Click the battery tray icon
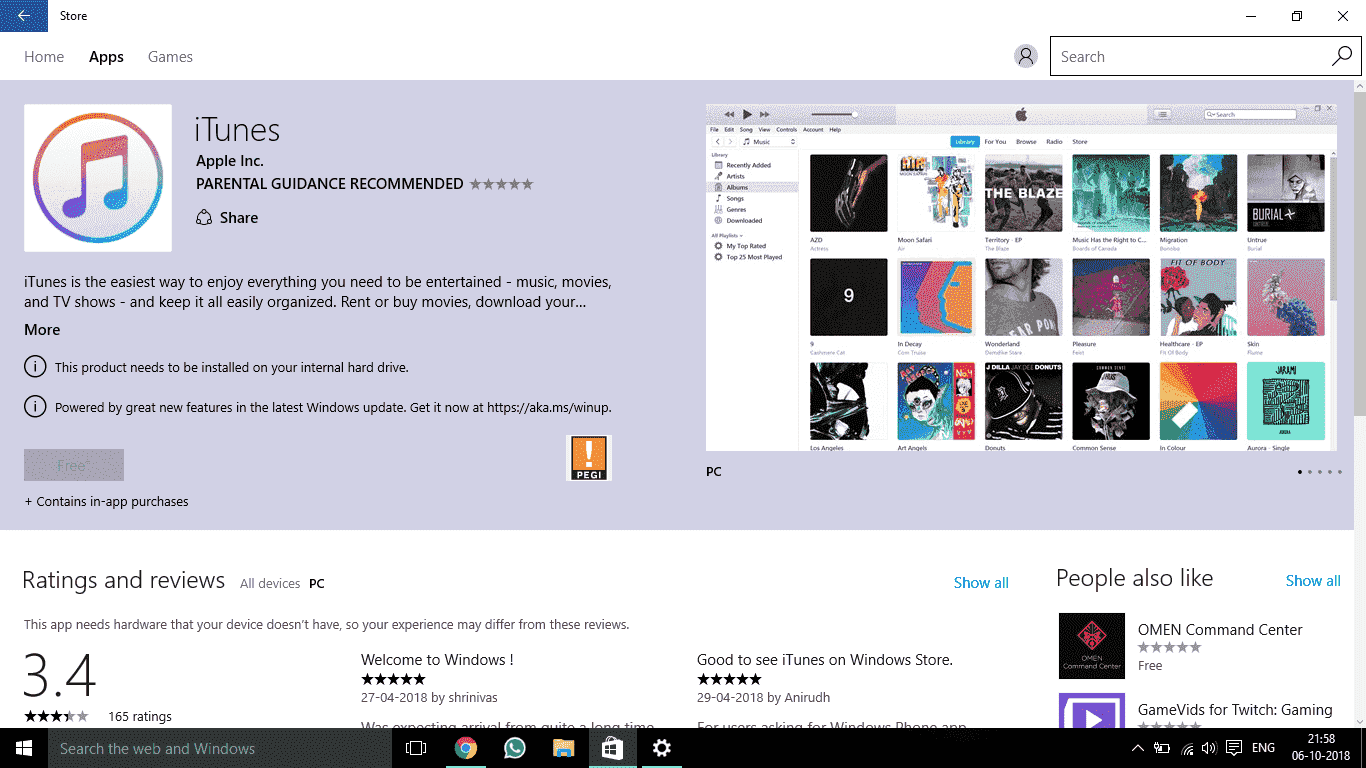 1162,748
